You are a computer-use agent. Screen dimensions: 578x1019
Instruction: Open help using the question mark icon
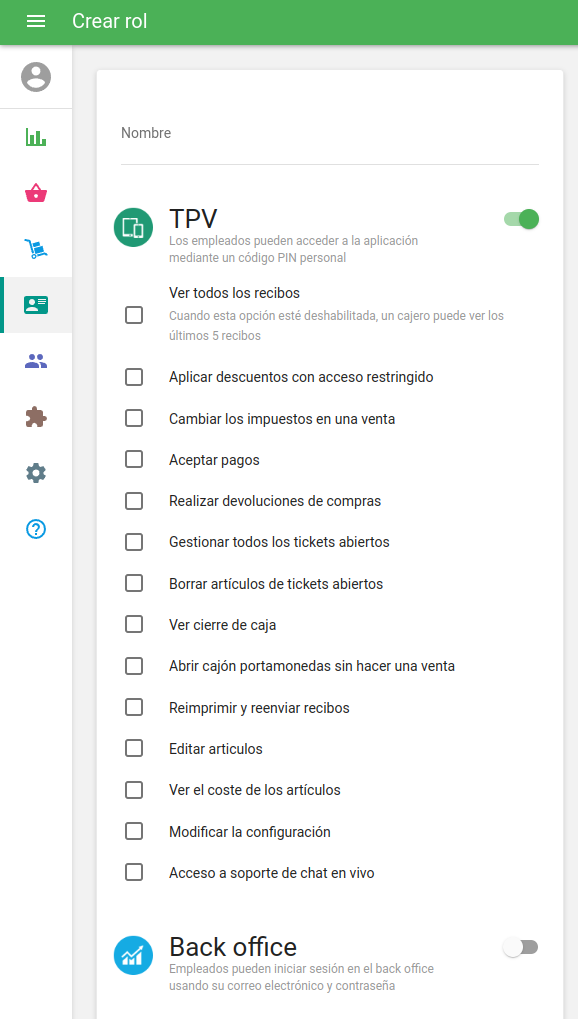click(36, 529)
